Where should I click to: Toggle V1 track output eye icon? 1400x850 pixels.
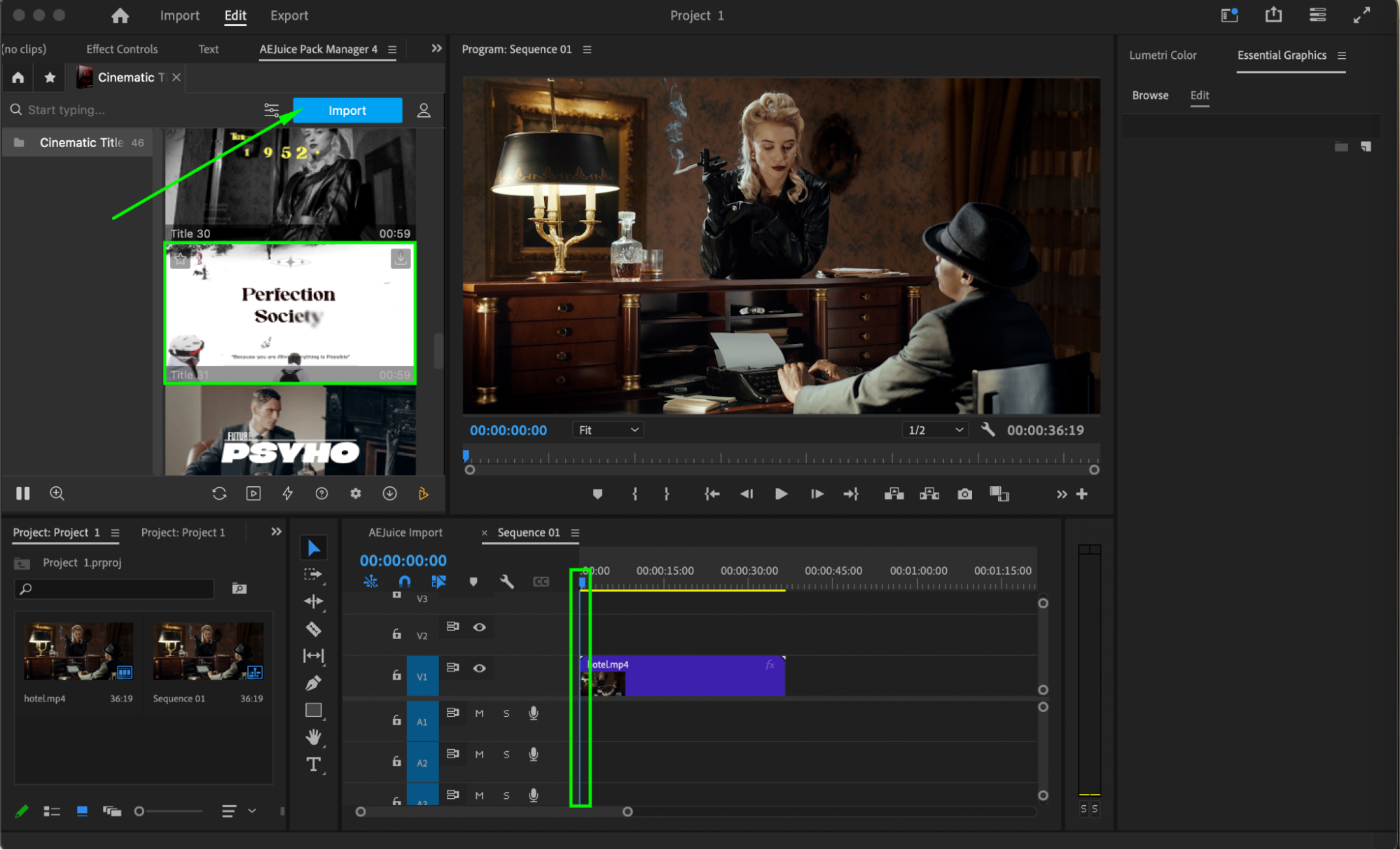click(x=479, y=669)
